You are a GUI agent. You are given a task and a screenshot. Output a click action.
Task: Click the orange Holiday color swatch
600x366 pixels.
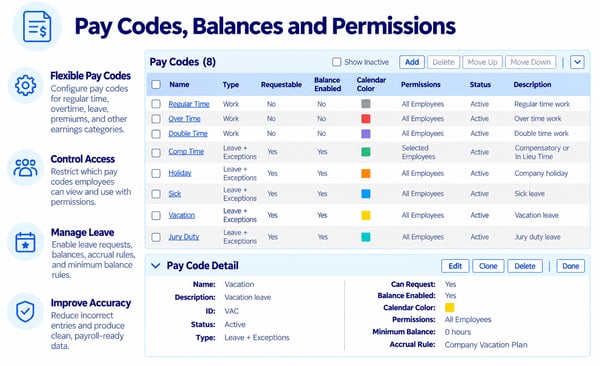[x=366, y=173]
